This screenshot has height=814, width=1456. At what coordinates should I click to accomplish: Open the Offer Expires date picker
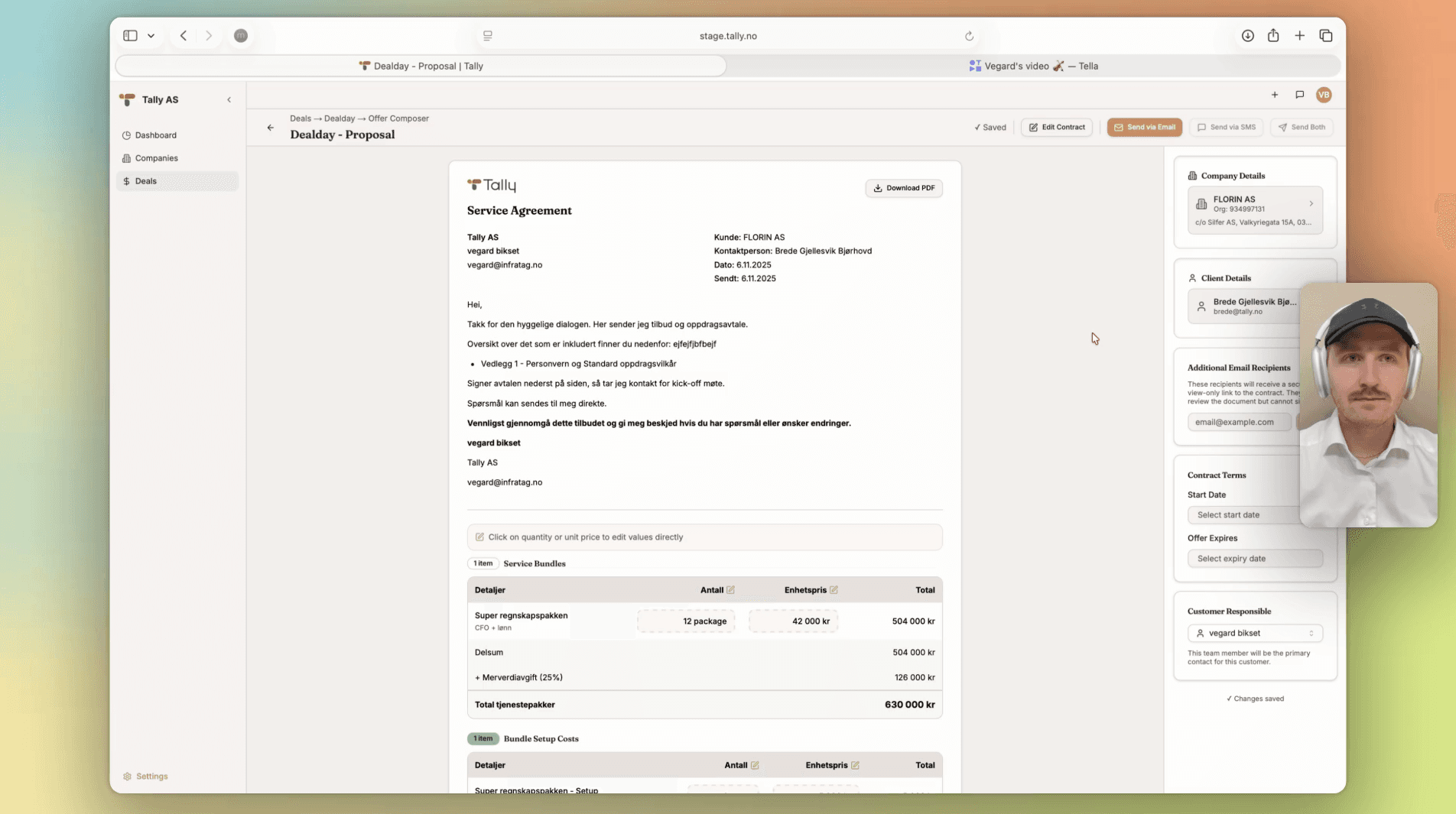click(1255, 559)
